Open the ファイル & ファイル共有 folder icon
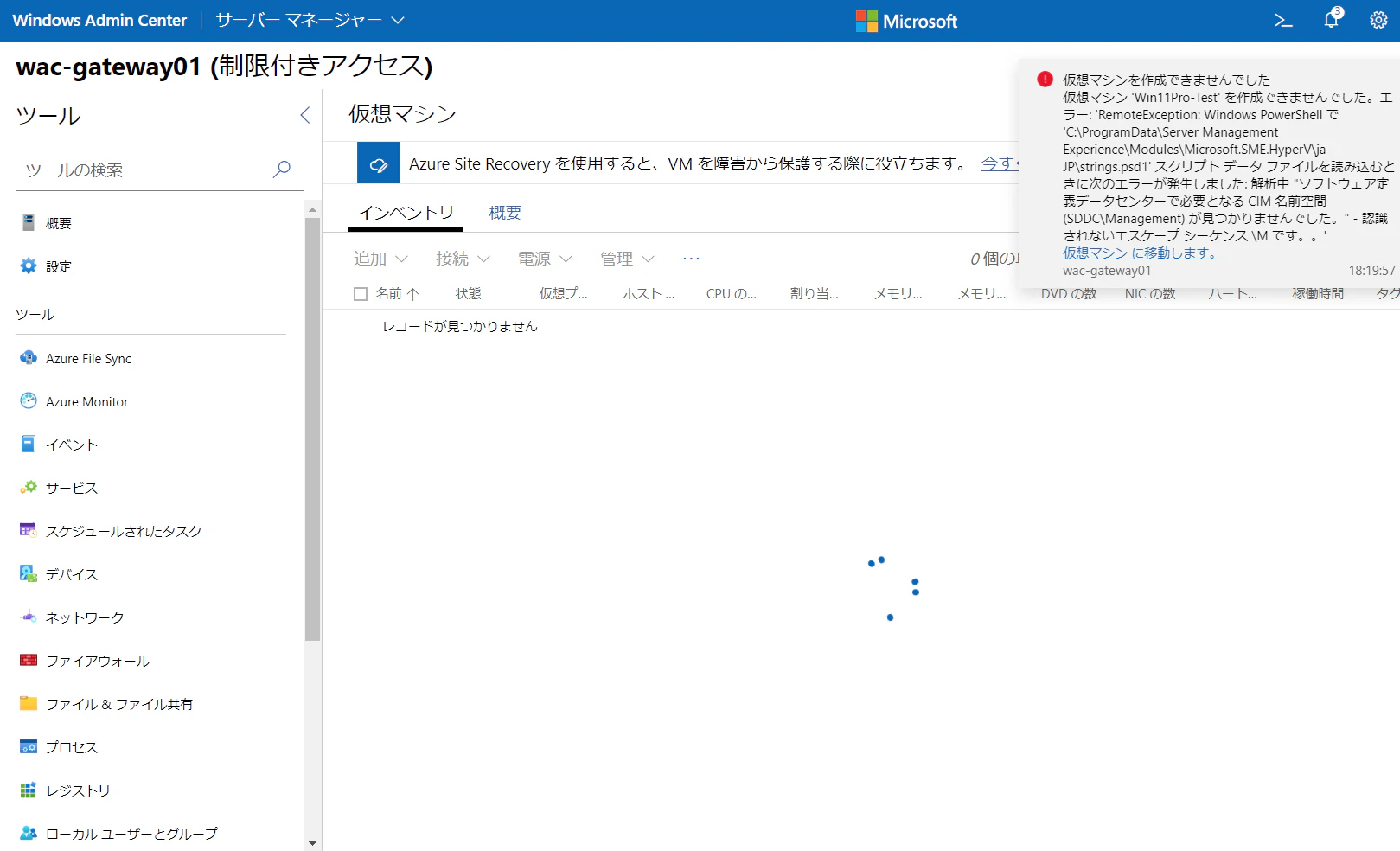Screen dimensions: 1400x851 (x=29, y=703)
